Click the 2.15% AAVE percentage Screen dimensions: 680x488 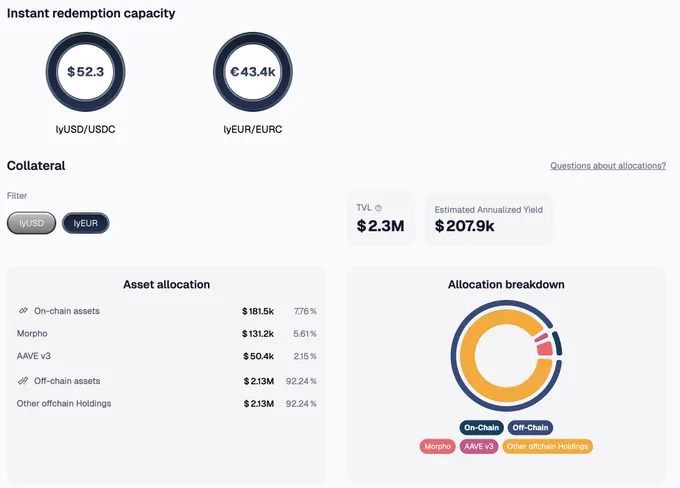pyautogui.click(x=305, y=356)
